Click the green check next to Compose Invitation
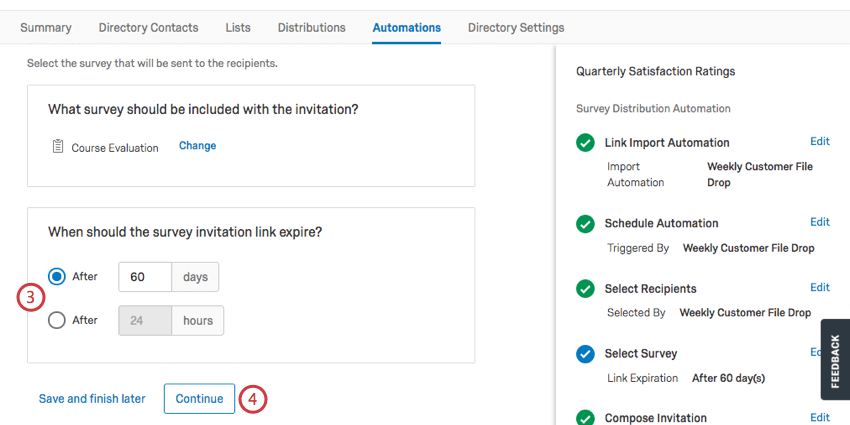The width and height of the screenshot is (850, 425). click(585, 418)
